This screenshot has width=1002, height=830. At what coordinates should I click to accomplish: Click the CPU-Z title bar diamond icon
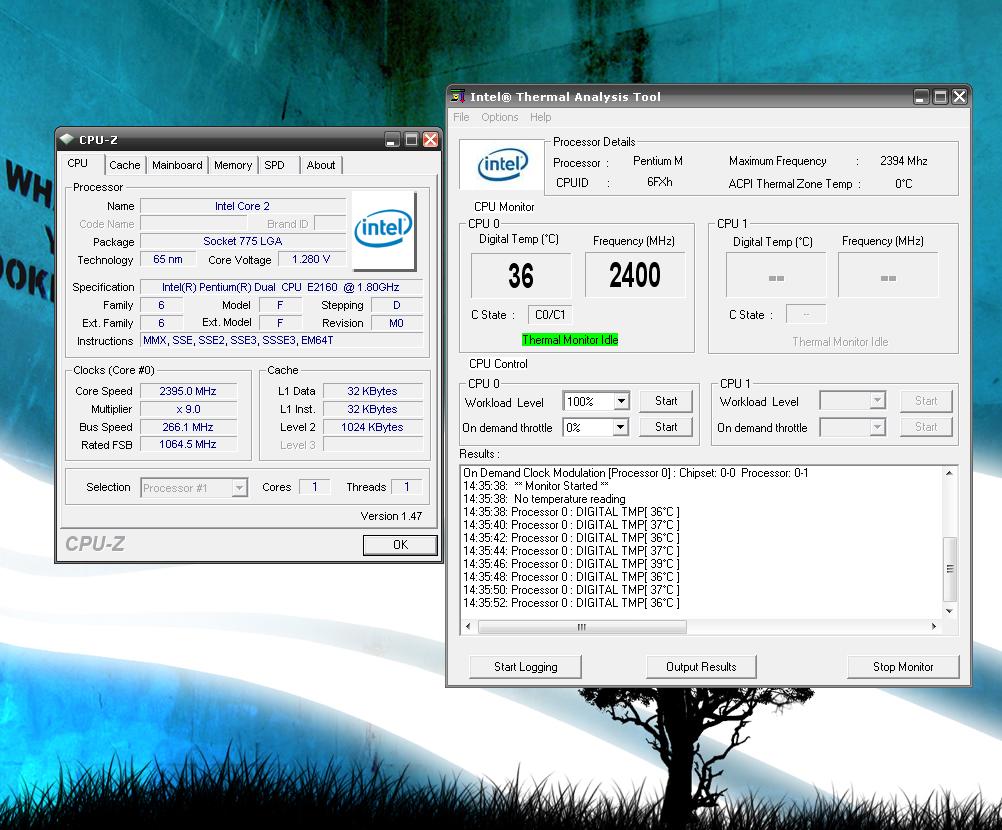point(67,139)
